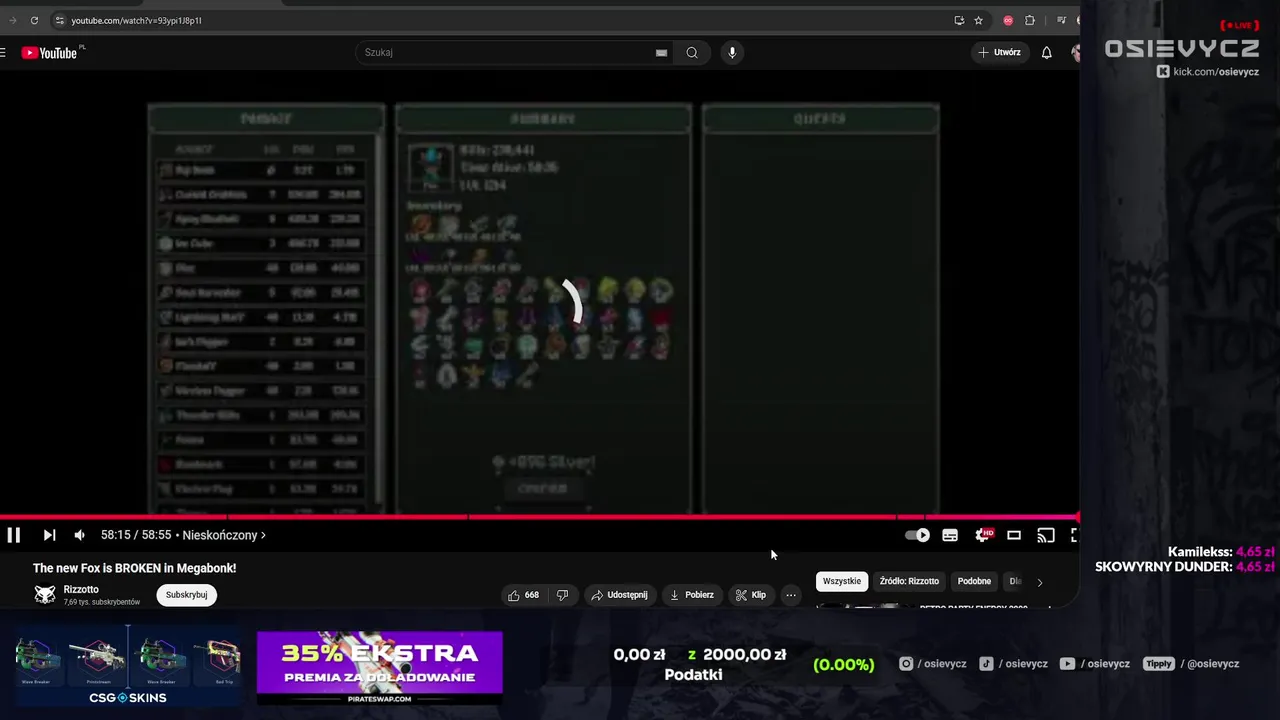Viewport: 1280px width, 720px height.
Task: Pause the YouTube video
Action: 14,535
